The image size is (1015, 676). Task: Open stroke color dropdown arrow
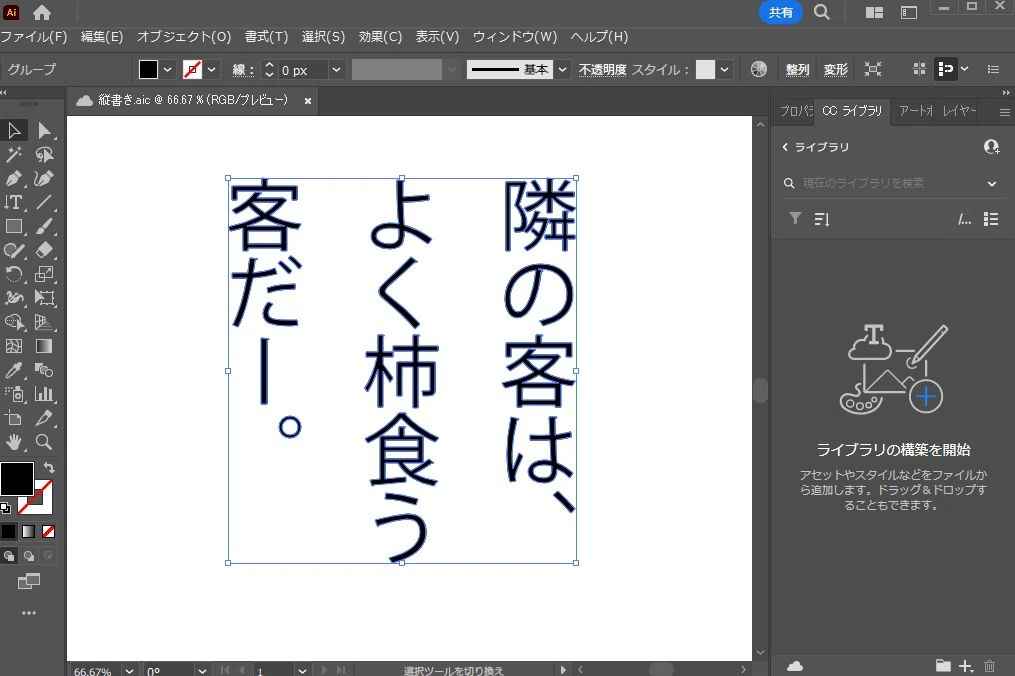(212, 69)
